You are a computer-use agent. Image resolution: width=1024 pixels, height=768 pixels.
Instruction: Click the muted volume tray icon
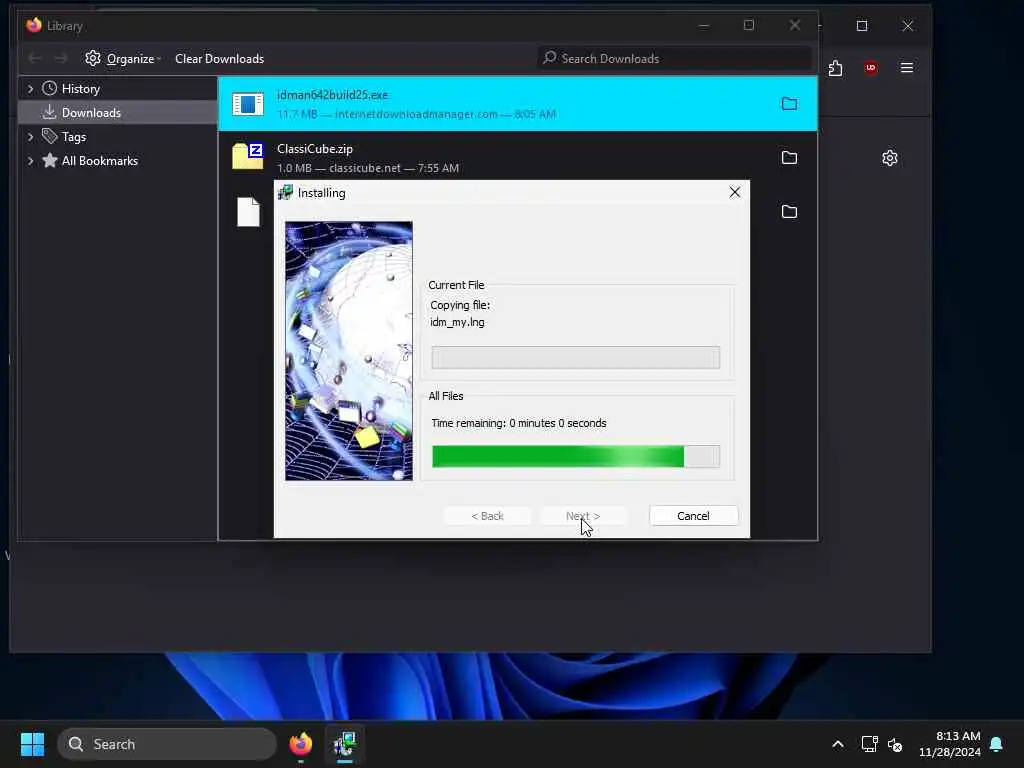pos(895,744)
